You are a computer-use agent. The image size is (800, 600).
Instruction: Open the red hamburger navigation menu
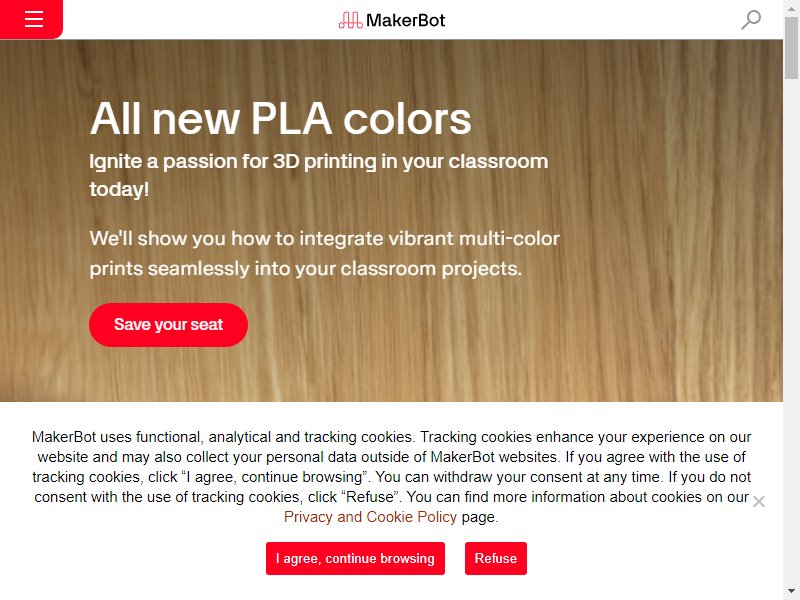pos(34,19)
